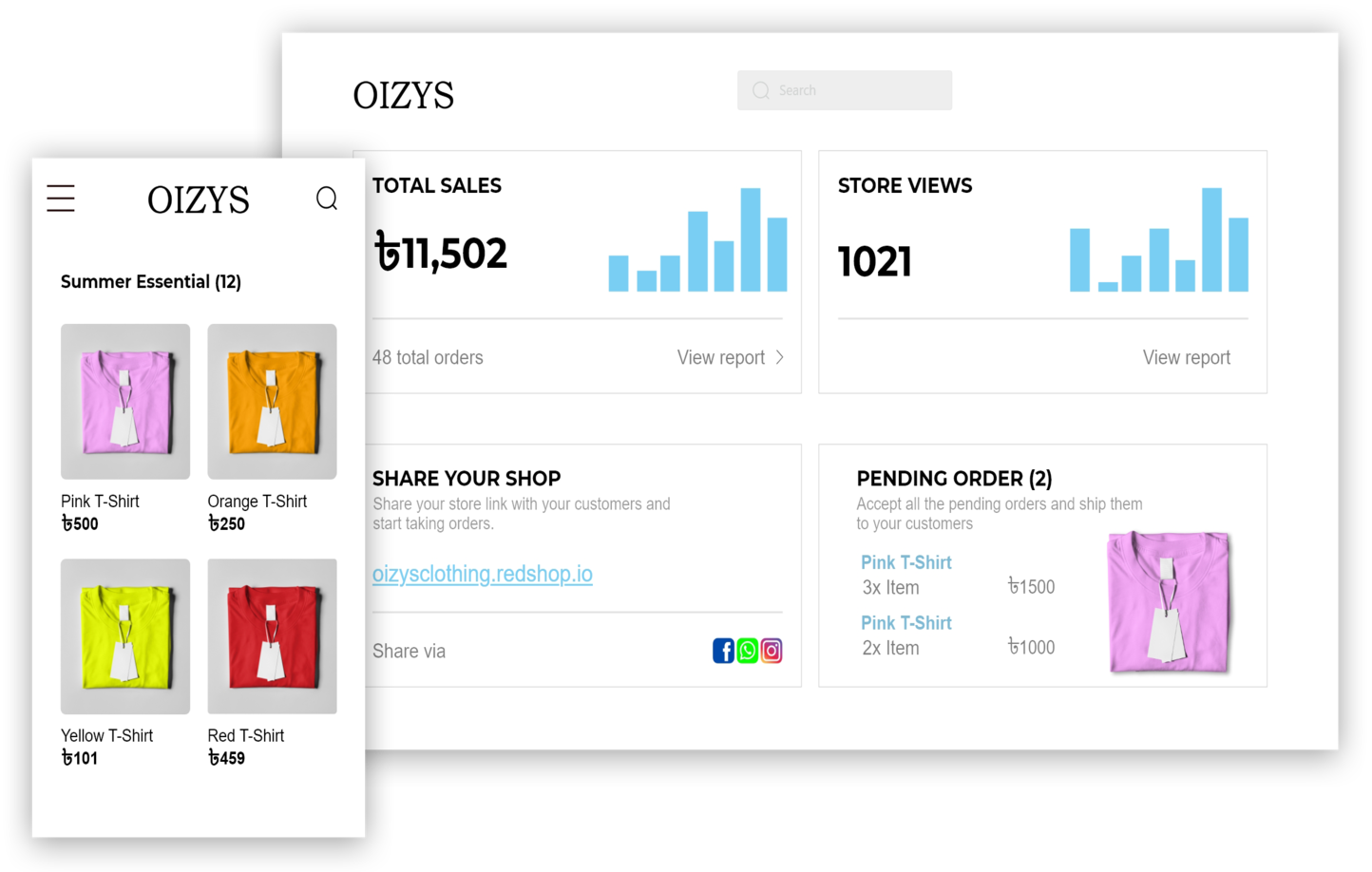Open the hamburger menu on mobile view
Image resolution: width=1372 pixels, height=872 pixels.
(60, 199)
